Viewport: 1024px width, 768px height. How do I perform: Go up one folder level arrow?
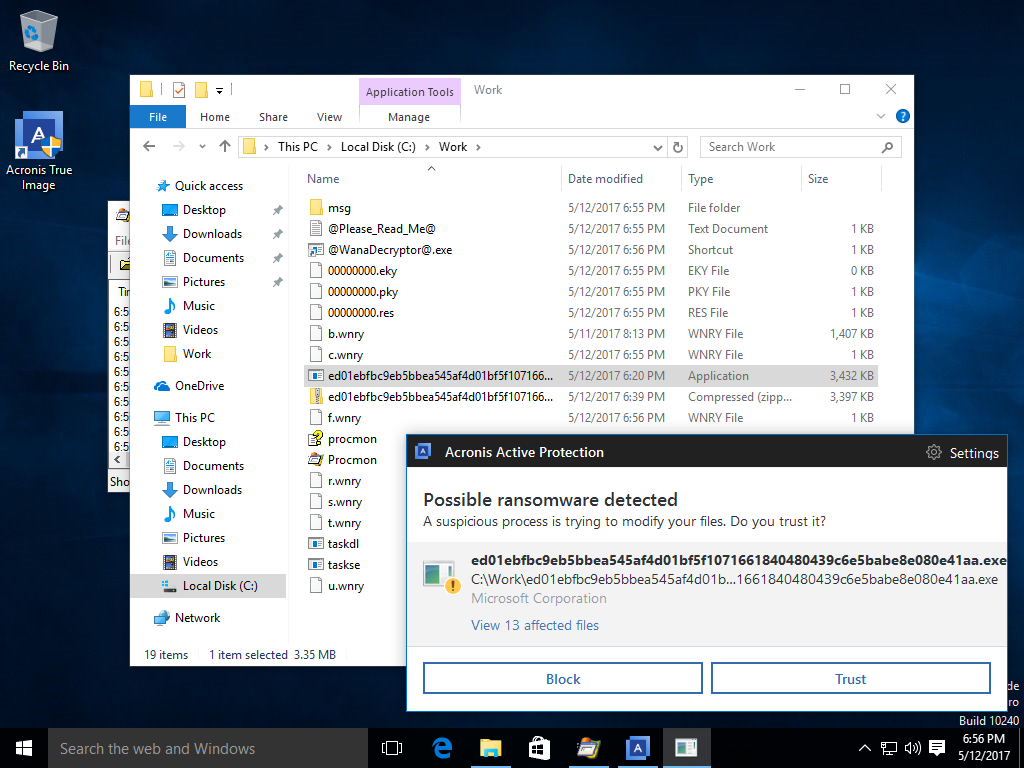coord(225,146)
